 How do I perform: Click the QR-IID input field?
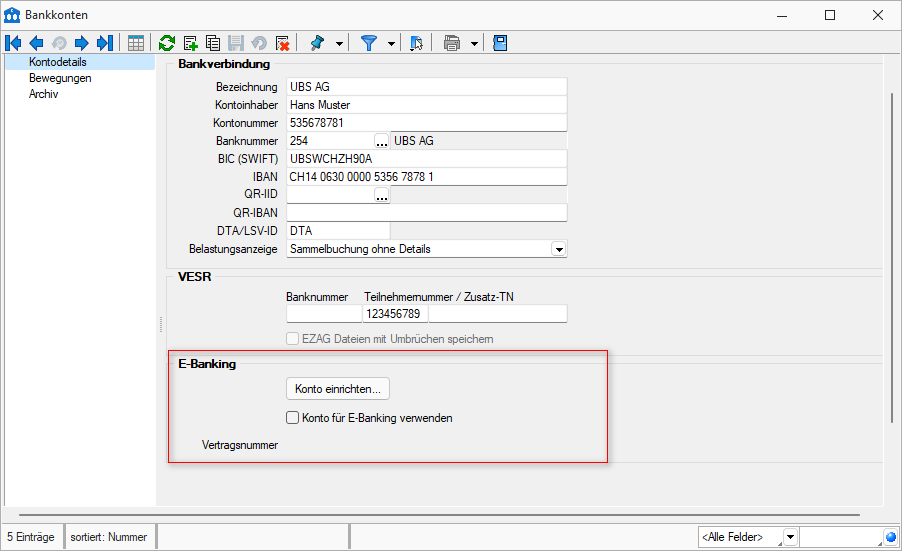click(330, 195)
